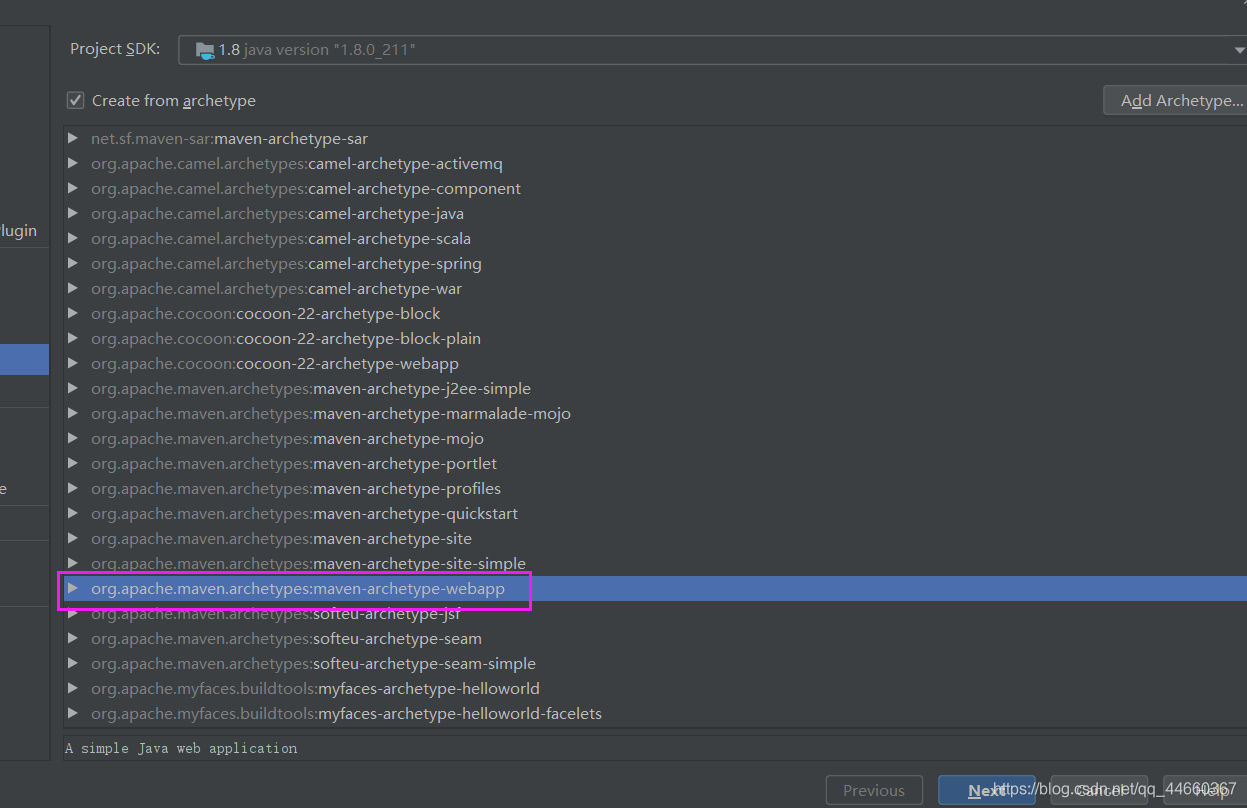The image size is (1247, 808).
Task: Expand the selected maven-archetype-webapp row arrow
Action: pyautogui.click(x=72, y=588)
